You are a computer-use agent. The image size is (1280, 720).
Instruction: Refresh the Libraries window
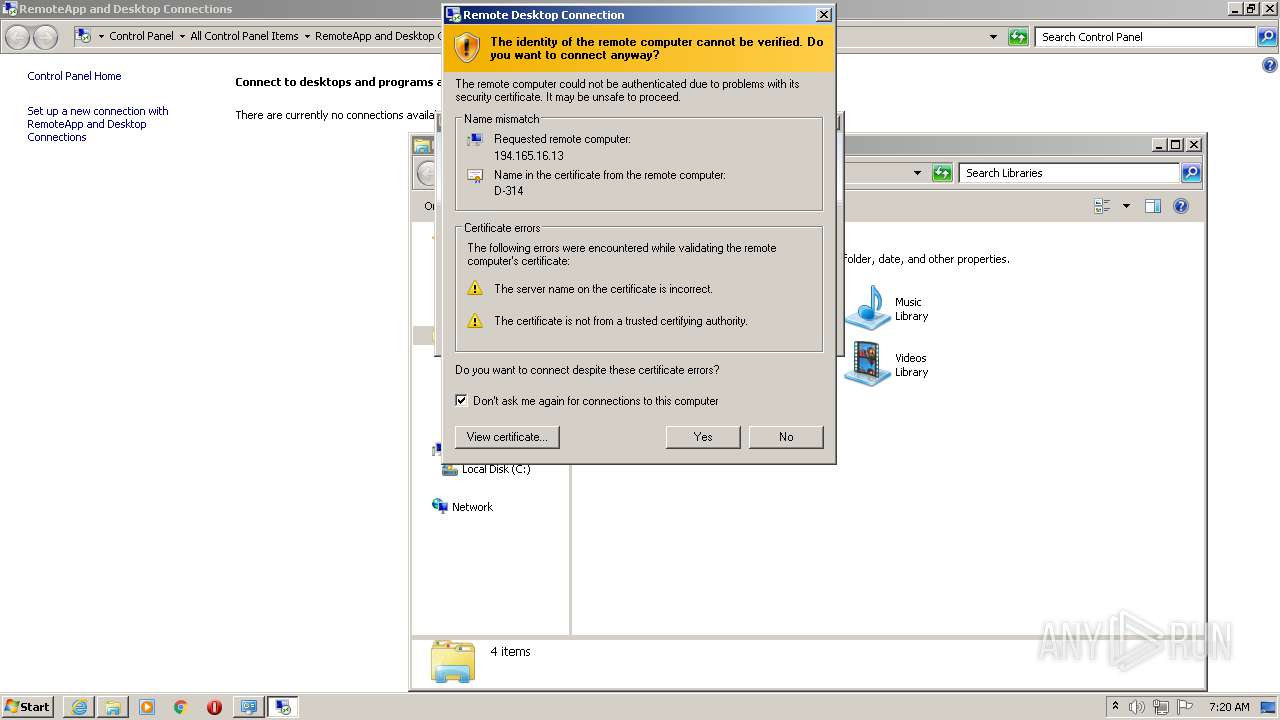tap(942, 173)
